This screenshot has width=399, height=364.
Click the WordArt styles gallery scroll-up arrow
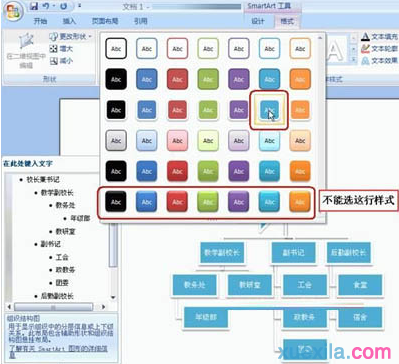pyautogui.click(x=353, y=38)
